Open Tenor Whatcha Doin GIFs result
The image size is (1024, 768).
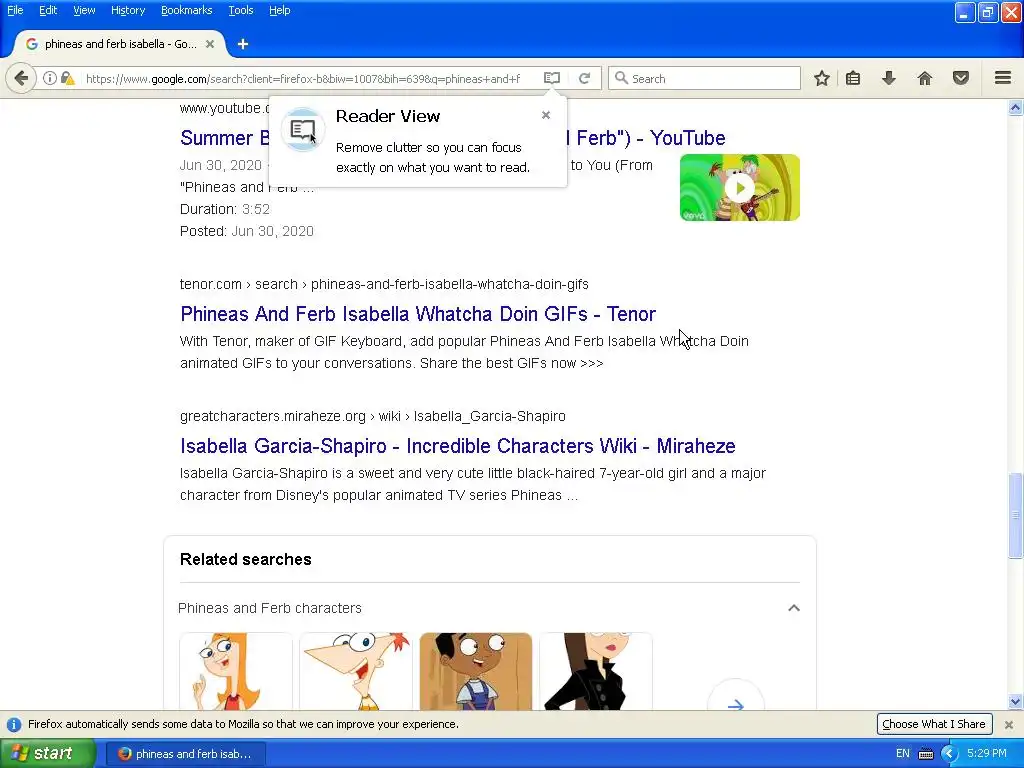click(418, 314)
